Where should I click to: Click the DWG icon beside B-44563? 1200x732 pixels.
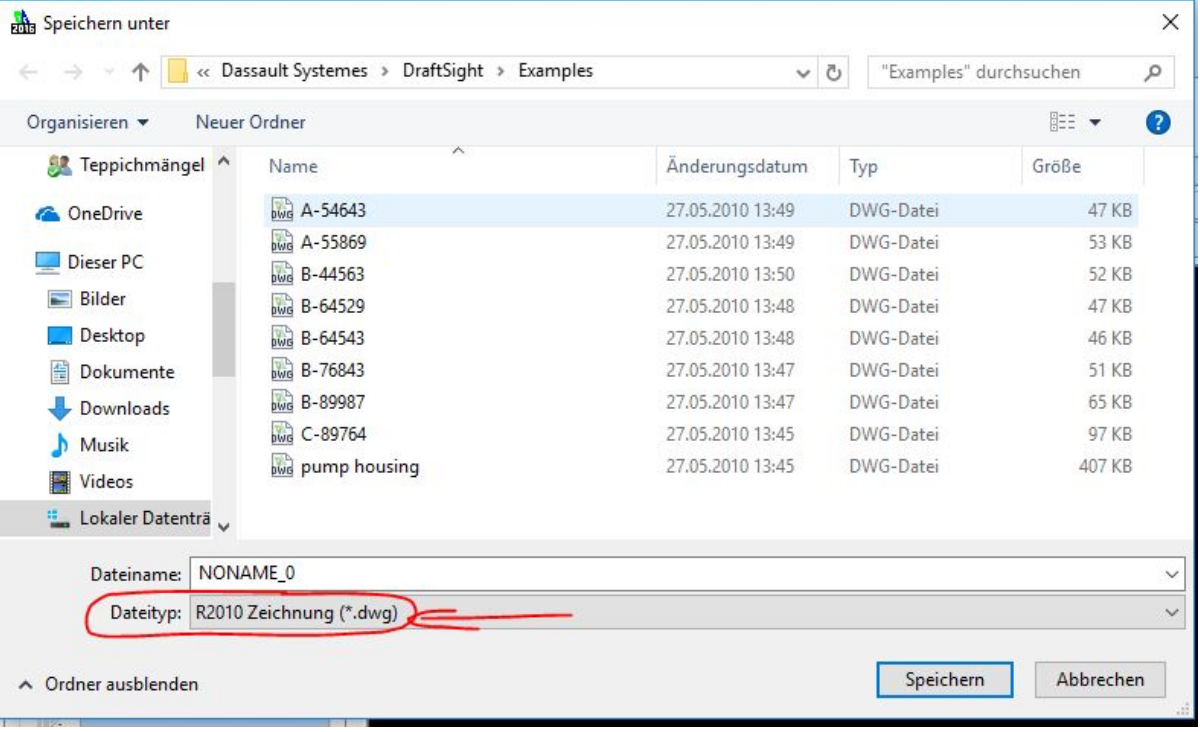(281, 274)
